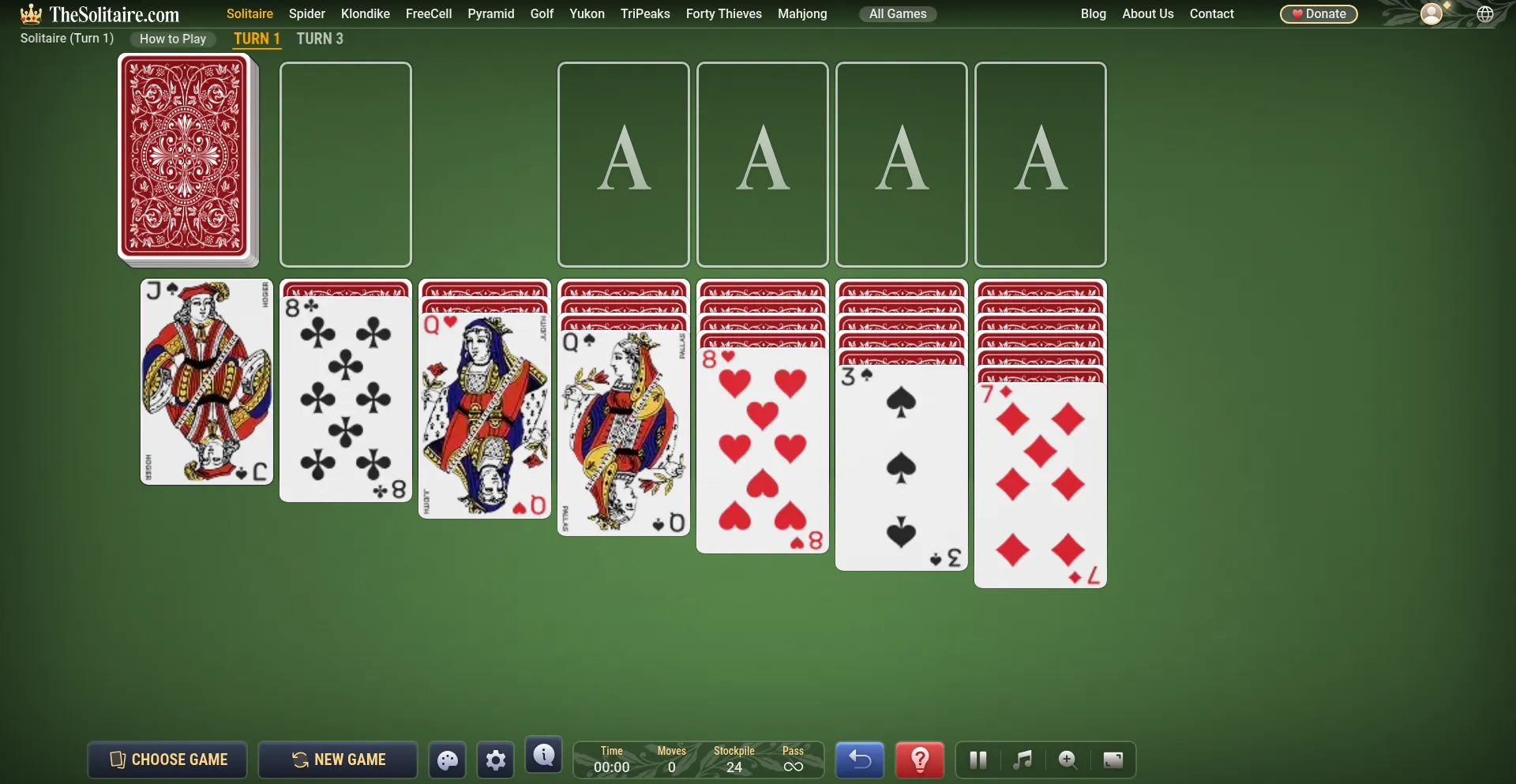
Task: Get a hint with the red bulb button
Action: (x=919, y=760)
